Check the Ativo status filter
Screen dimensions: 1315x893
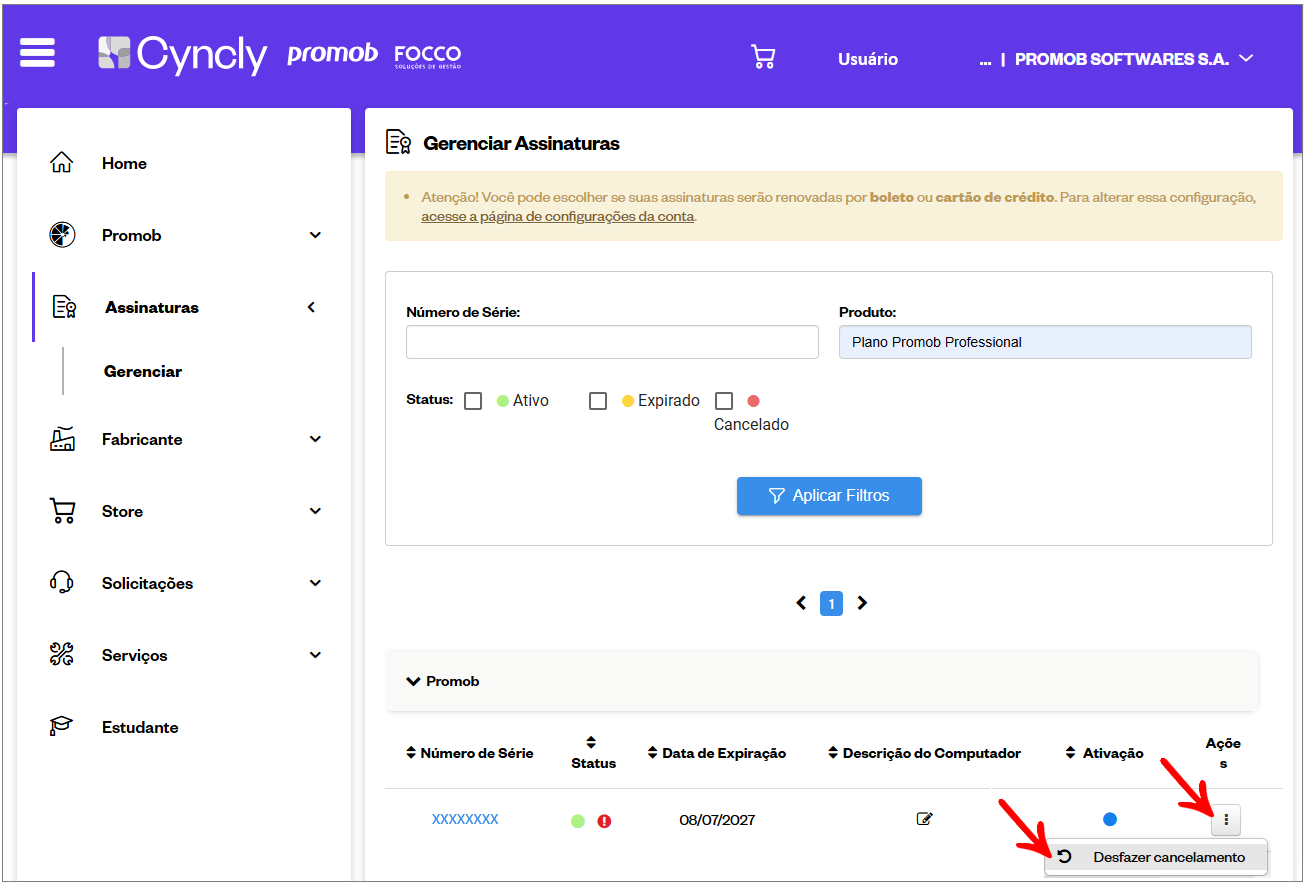(x=473, y=401)
